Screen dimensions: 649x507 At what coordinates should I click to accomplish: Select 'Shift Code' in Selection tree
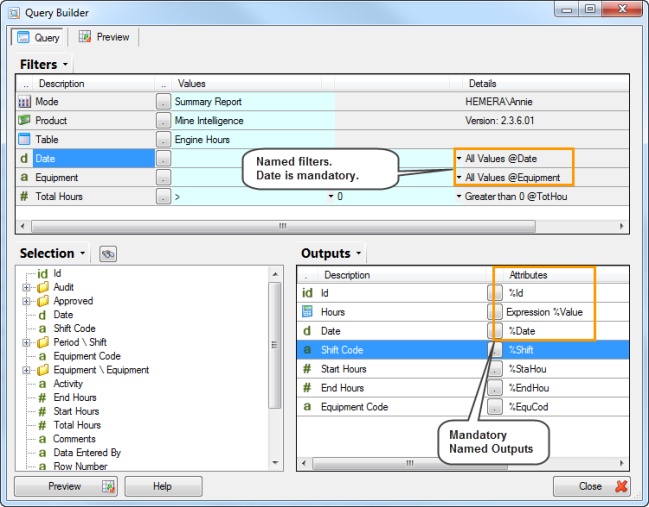tap(75, 329)
